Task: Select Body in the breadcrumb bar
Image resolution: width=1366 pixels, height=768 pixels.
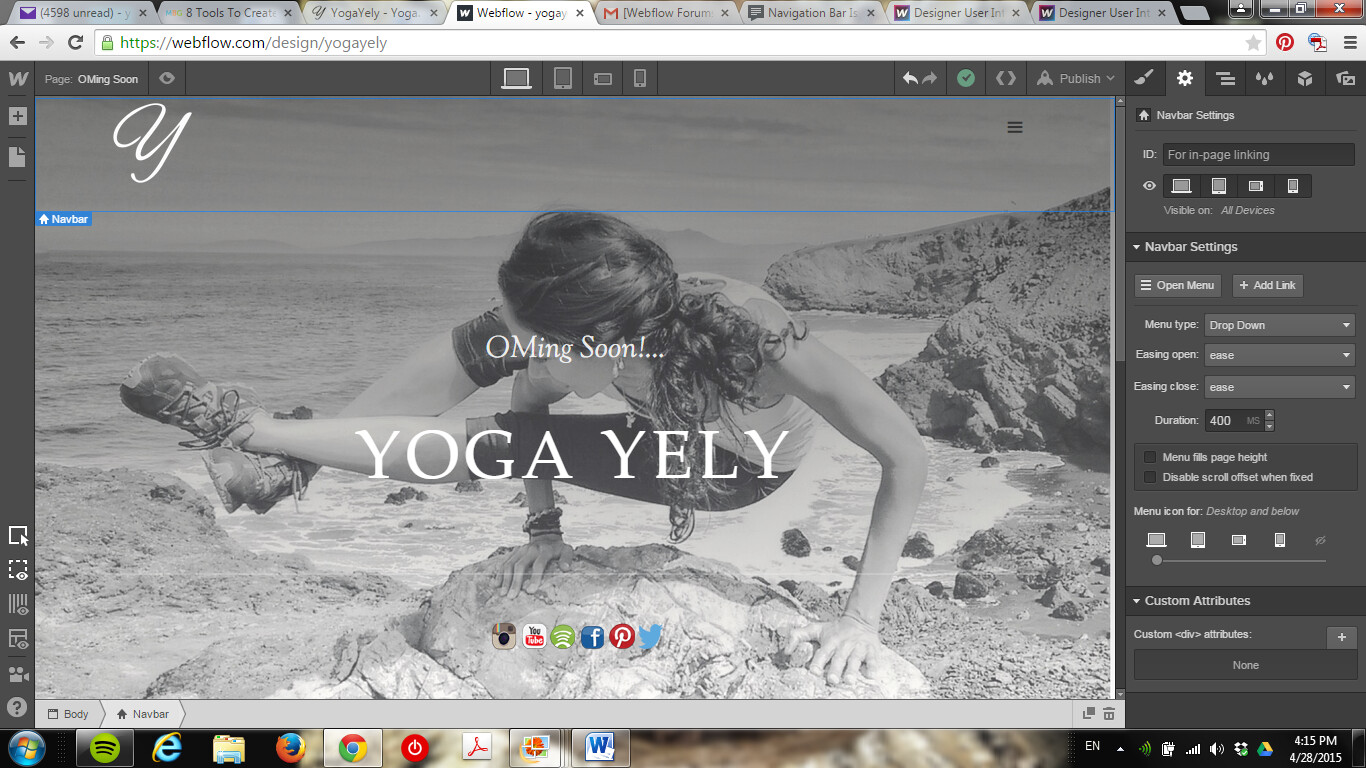Action: coord(68,714)
